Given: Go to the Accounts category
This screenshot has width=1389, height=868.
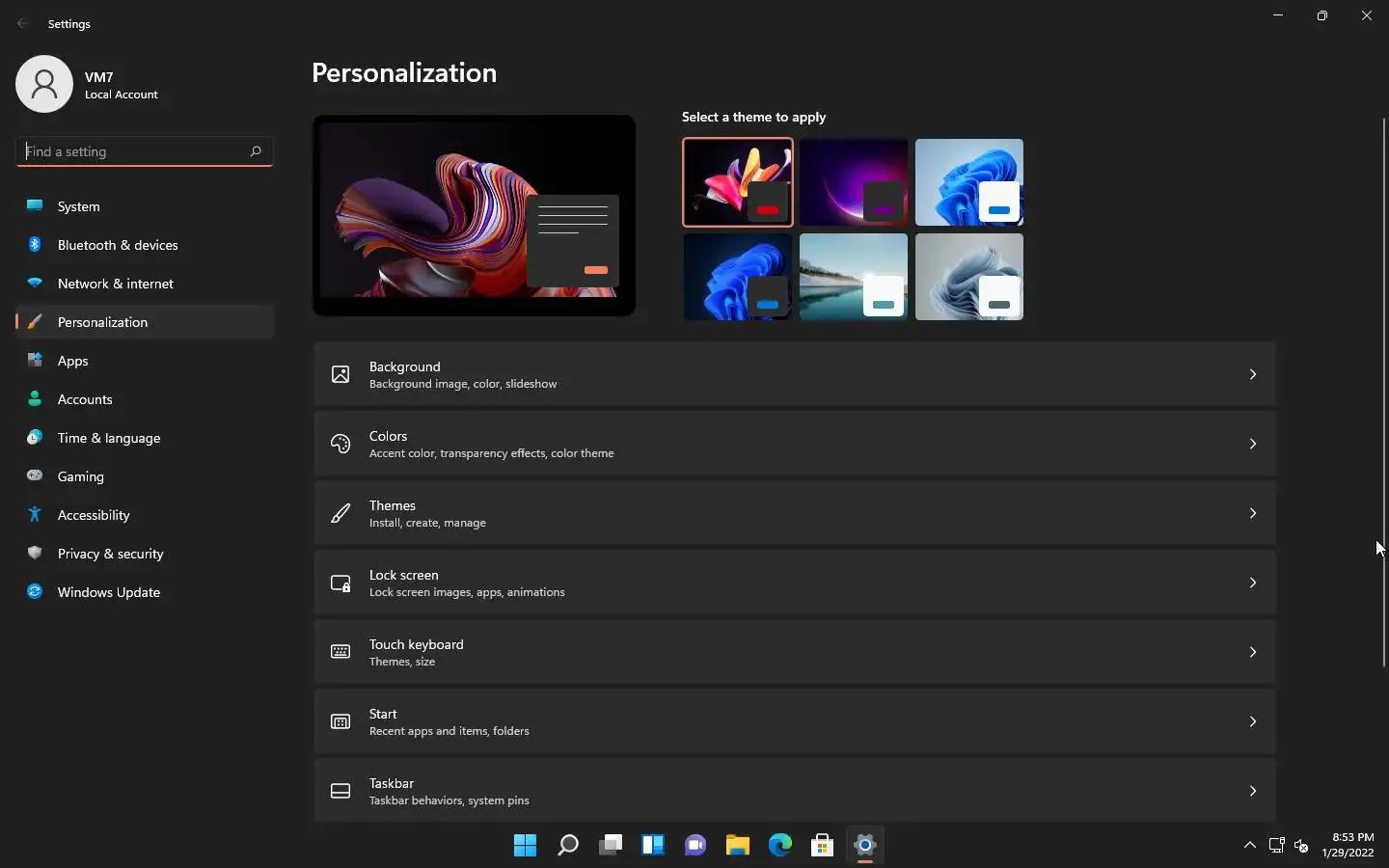Looking at the screenshot, I should click(x=145, y=399).
